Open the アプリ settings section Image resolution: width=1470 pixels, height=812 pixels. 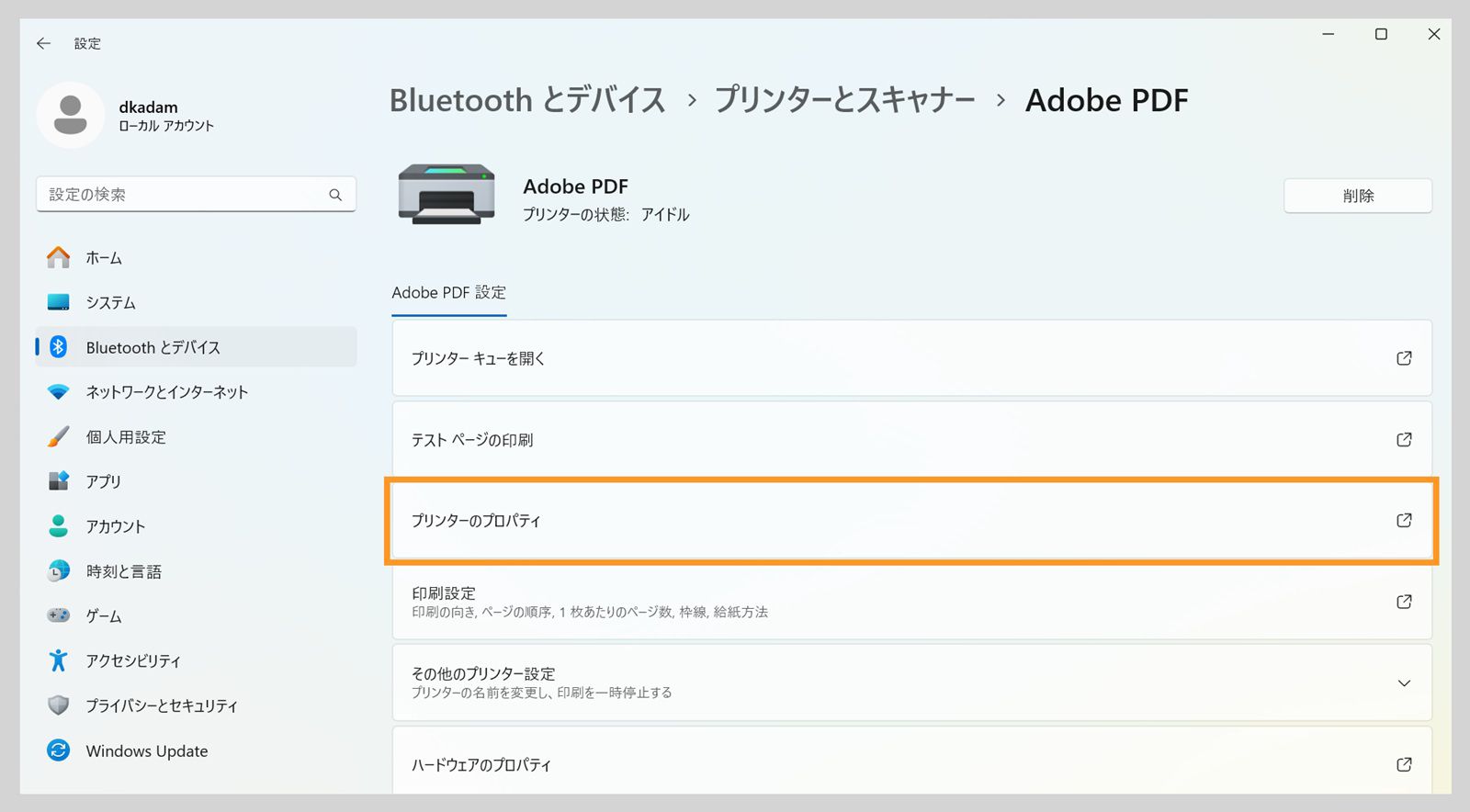[104, 481]
